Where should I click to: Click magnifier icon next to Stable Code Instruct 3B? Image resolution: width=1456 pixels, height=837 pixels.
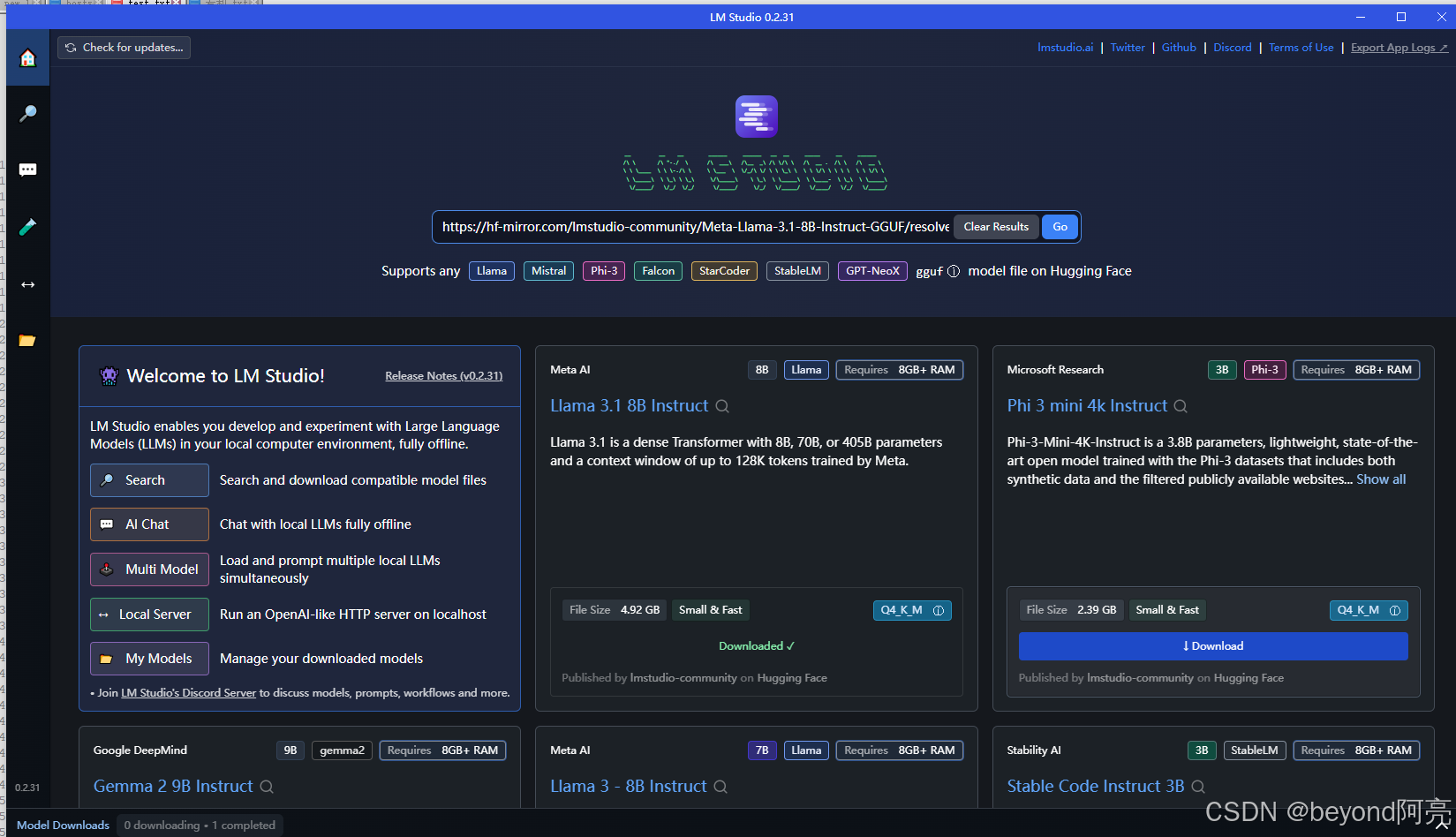click(x=1198, y=787)
